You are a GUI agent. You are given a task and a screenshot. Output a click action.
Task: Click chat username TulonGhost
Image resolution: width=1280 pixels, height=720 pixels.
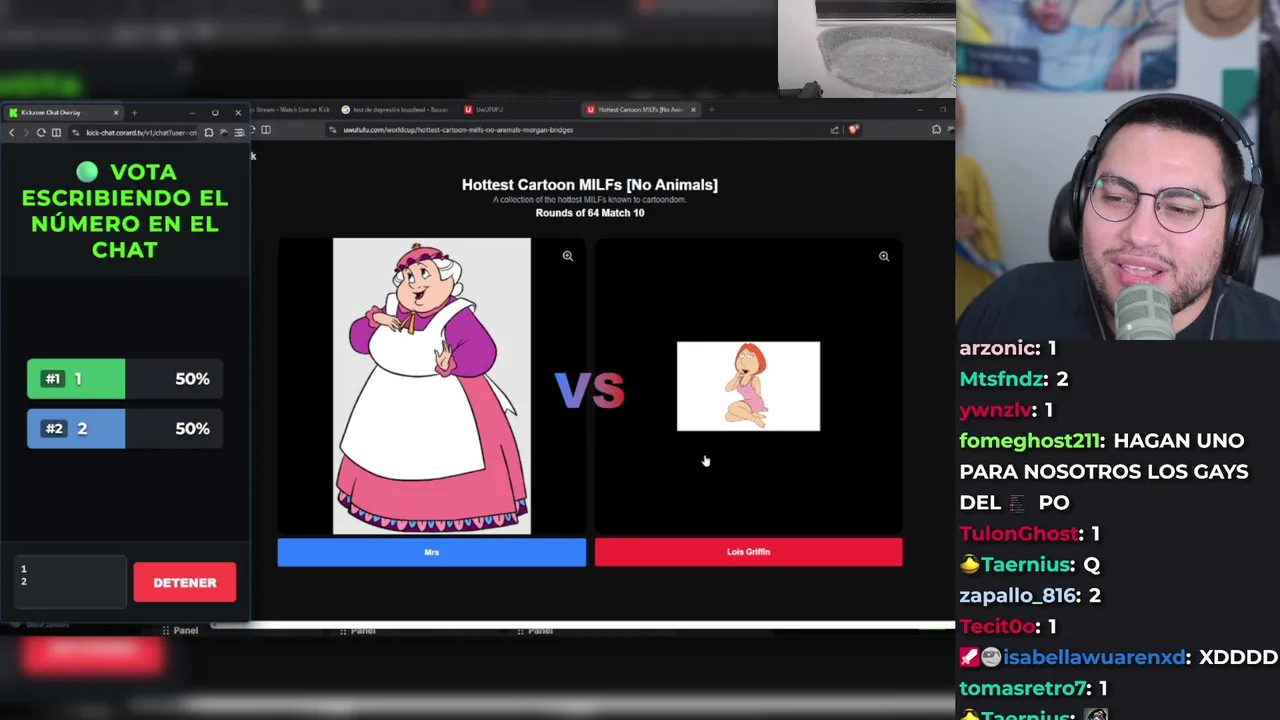(1019, 534)
